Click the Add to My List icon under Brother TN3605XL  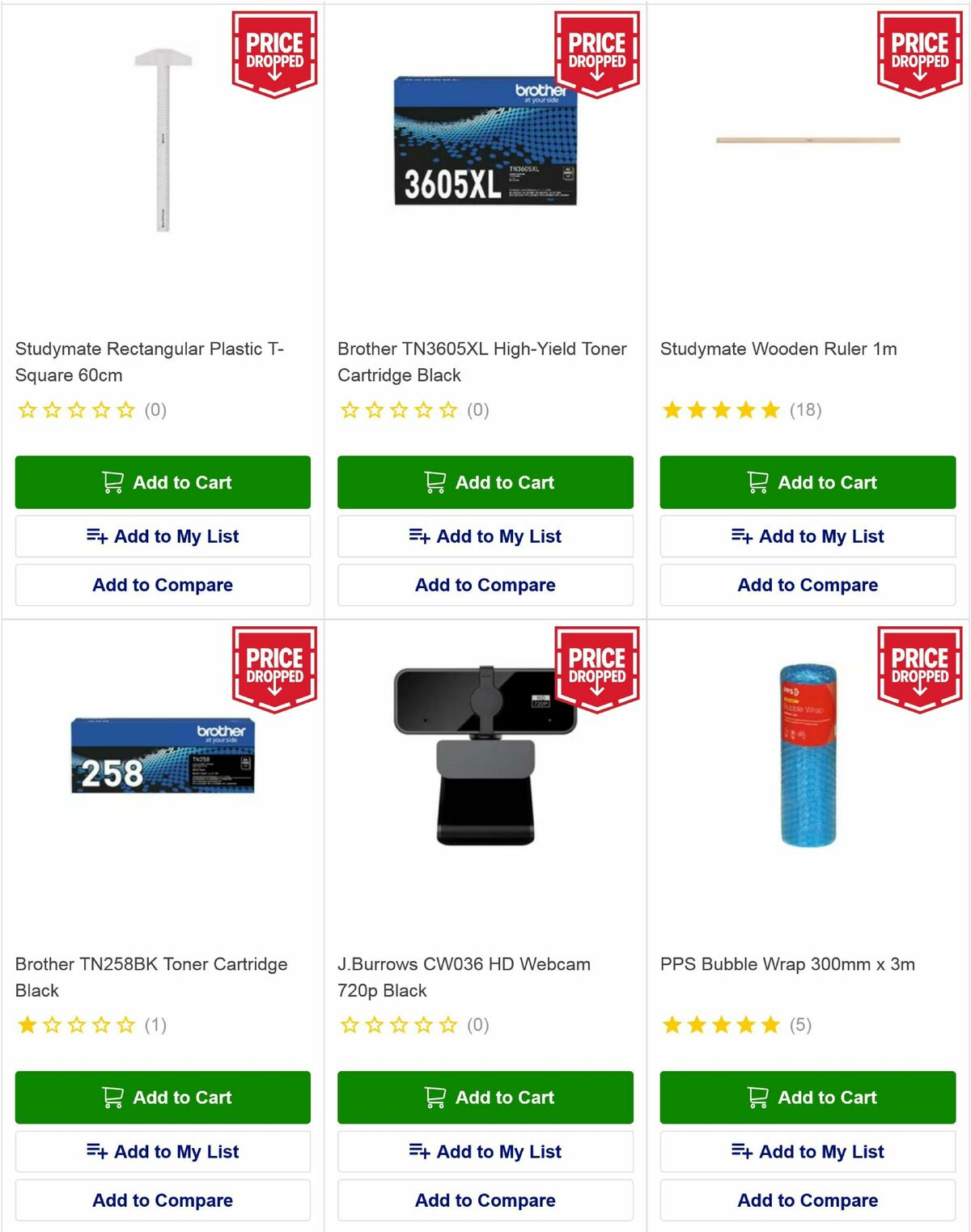(419, 536)
